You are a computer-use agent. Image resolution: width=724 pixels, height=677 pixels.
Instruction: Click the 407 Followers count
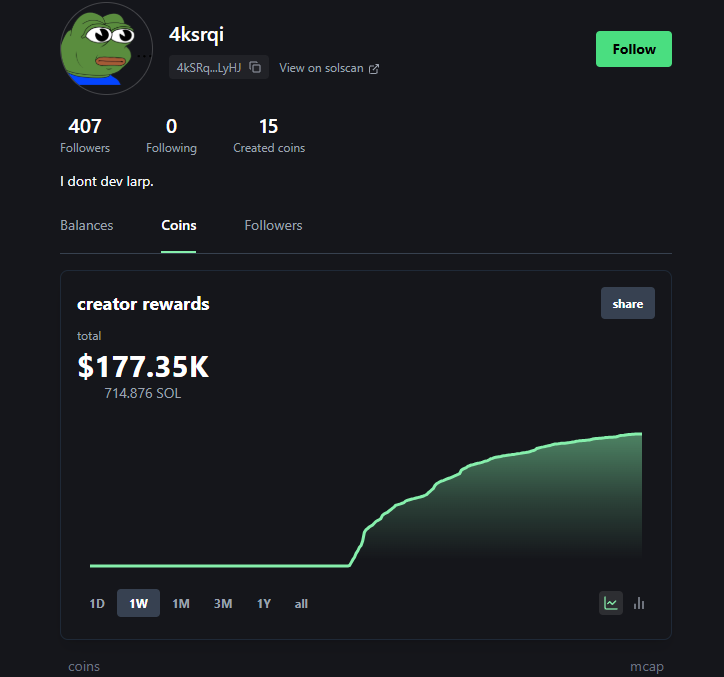[85, 136]
